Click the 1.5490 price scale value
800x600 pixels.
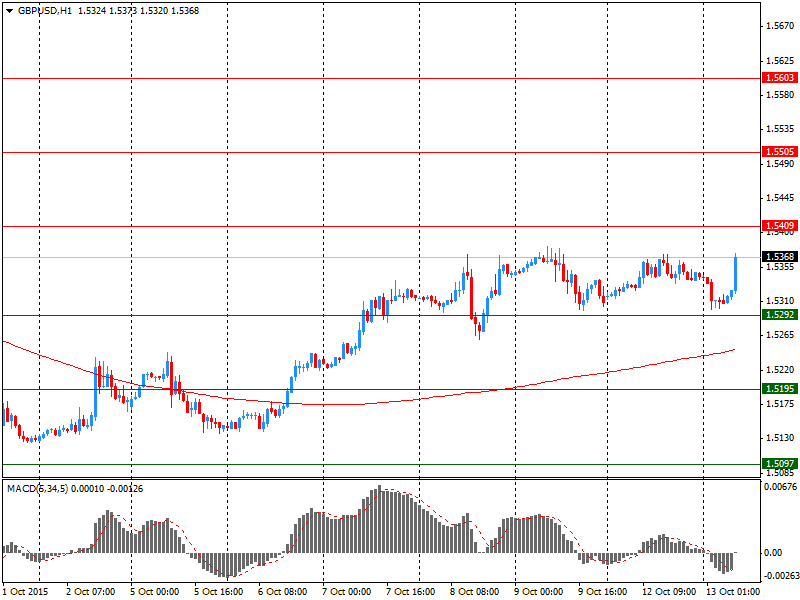[x=781, y=163]
